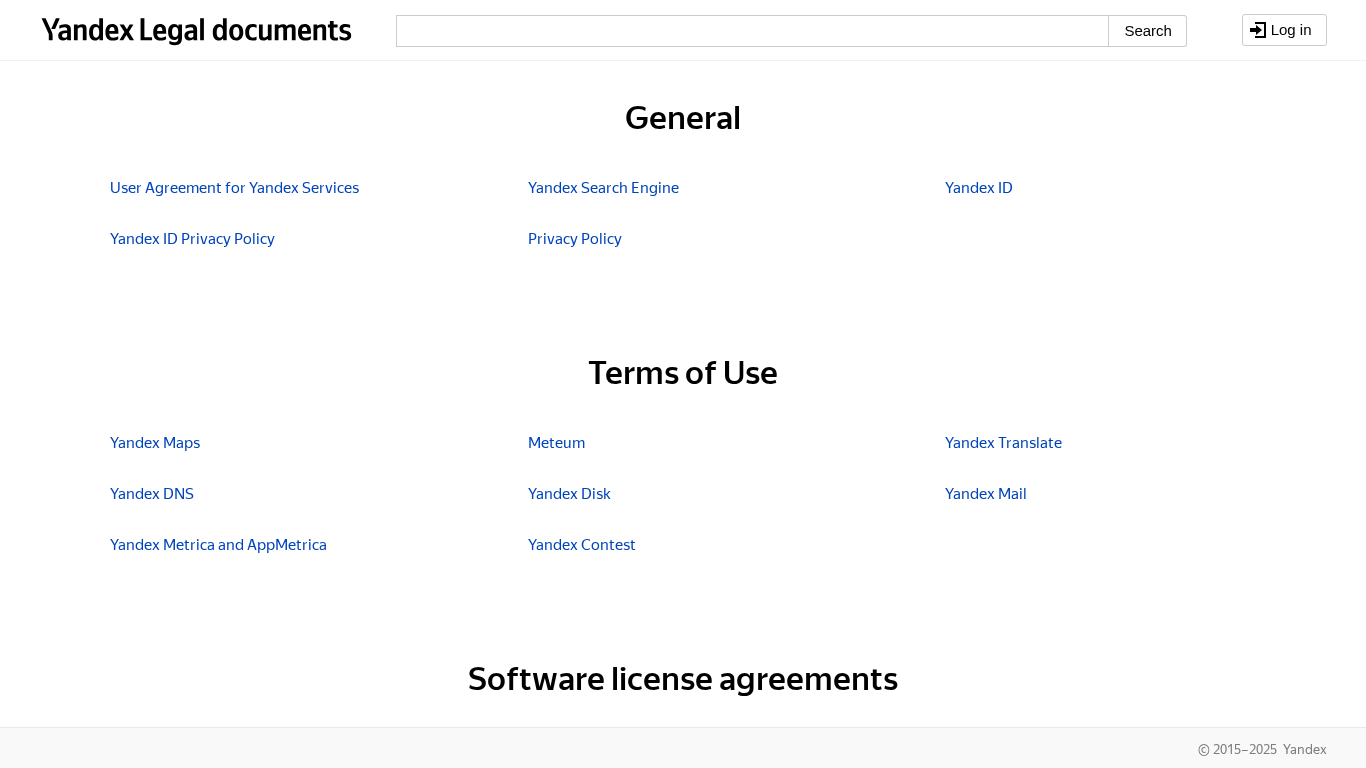Open the Yandex Disk terms

click(569, 494)
